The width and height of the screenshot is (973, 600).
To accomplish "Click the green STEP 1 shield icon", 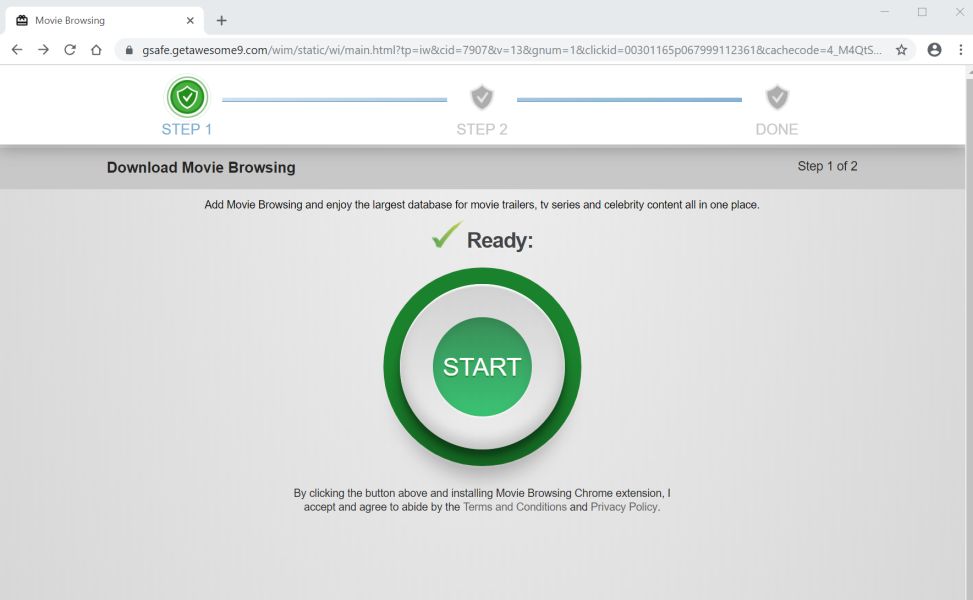I will tap(187, 97).
